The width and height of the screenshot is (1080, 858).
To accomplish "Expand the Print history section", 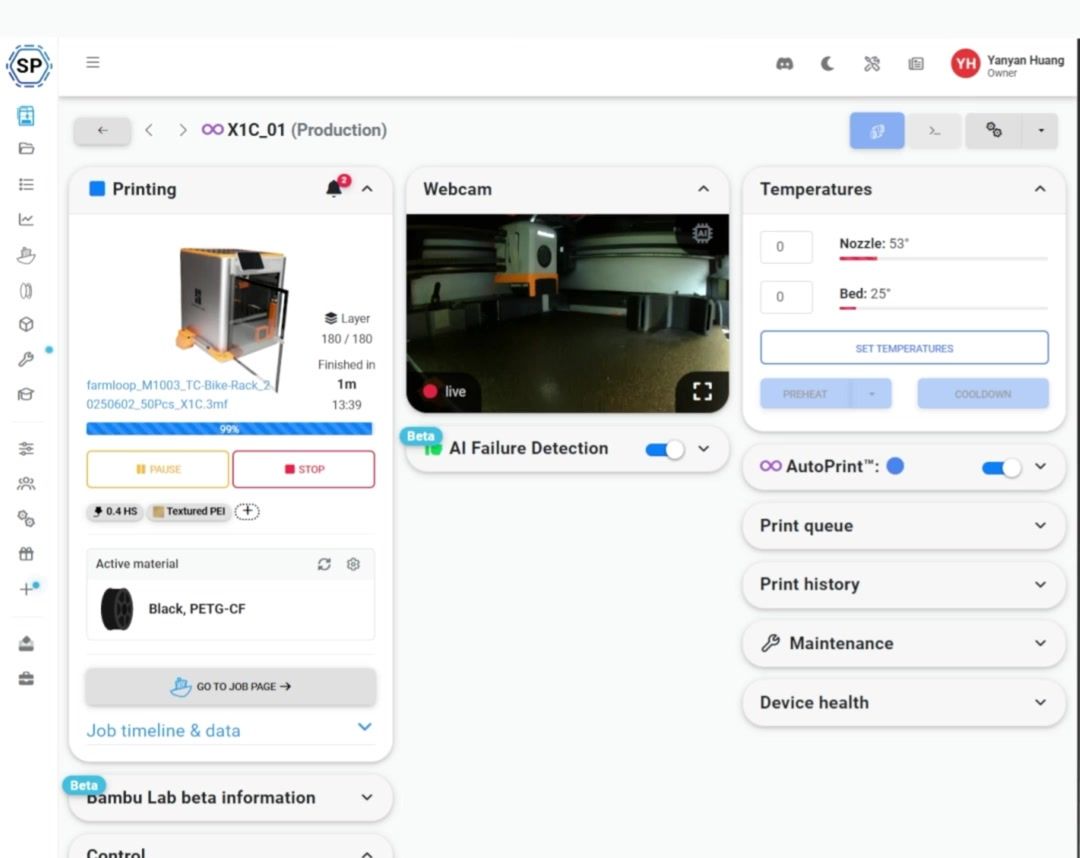I will 1040,585.
